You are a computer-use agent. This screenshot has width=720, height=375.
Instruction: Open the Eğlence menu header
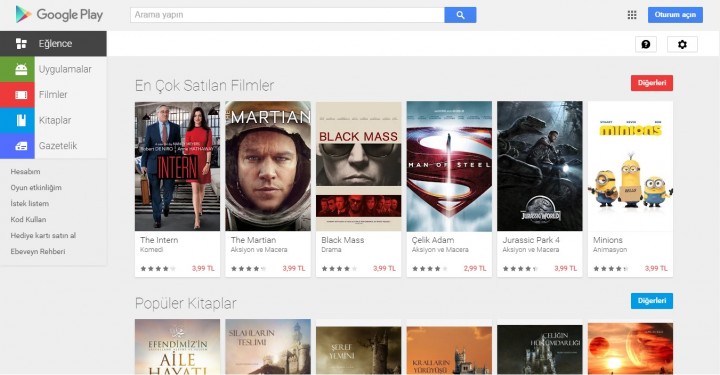pos(53,44)
